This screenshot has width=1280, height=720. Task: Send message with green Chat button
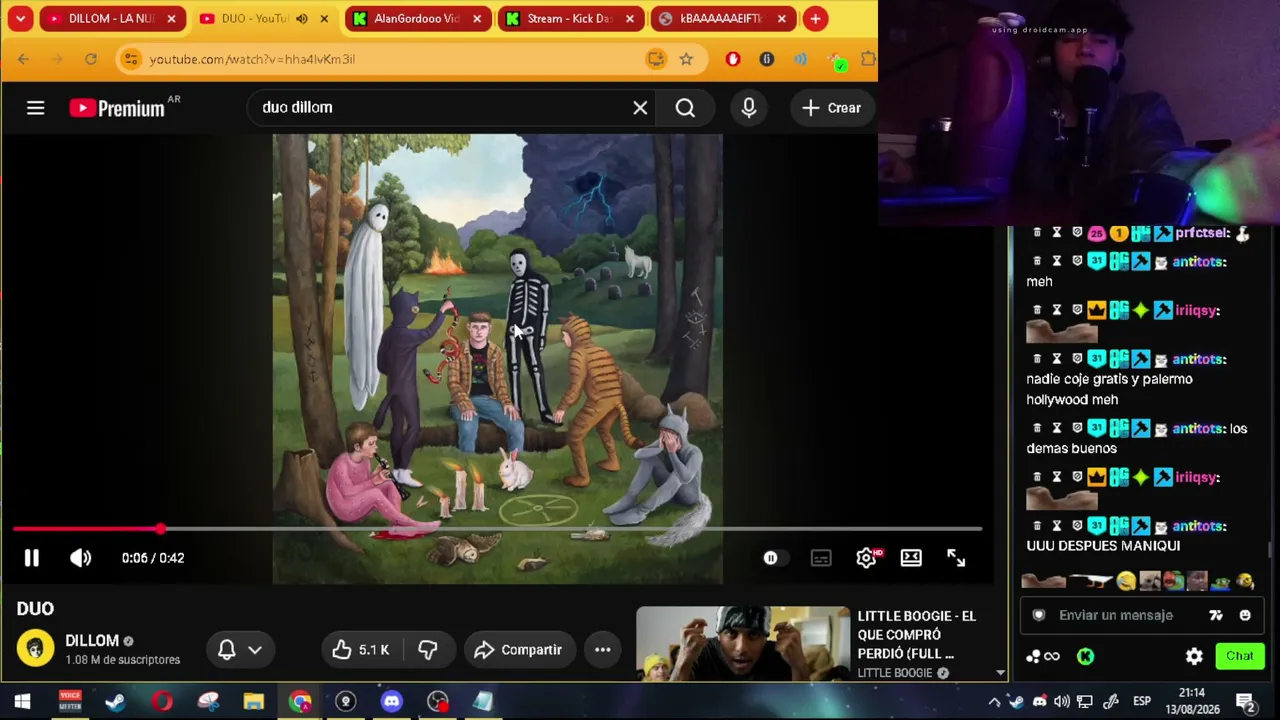(1239, 656)
